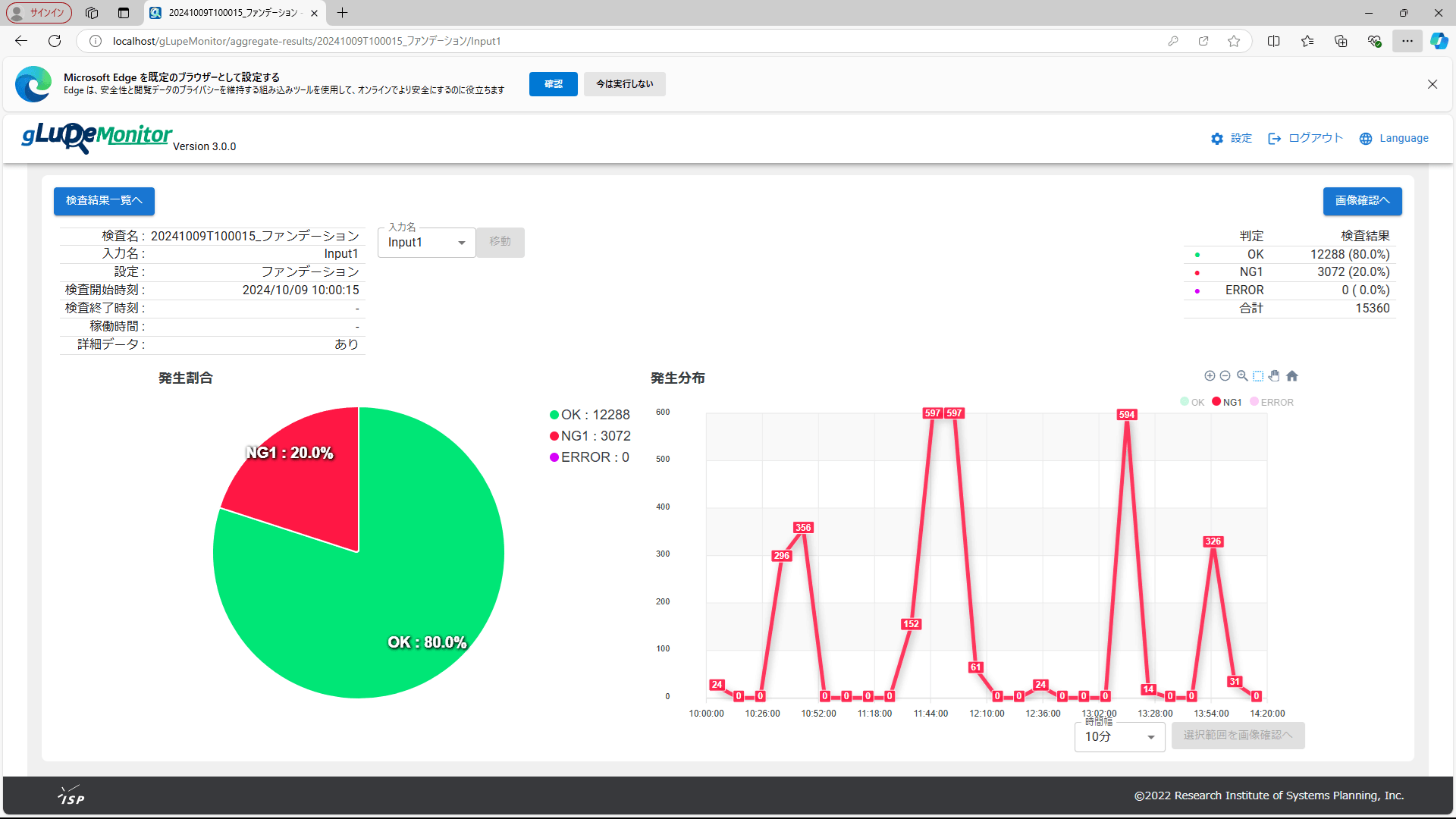Viewport: 1456px width, 819px height.
Task: Enable the hand panning tool
Action: point(1274,376)
